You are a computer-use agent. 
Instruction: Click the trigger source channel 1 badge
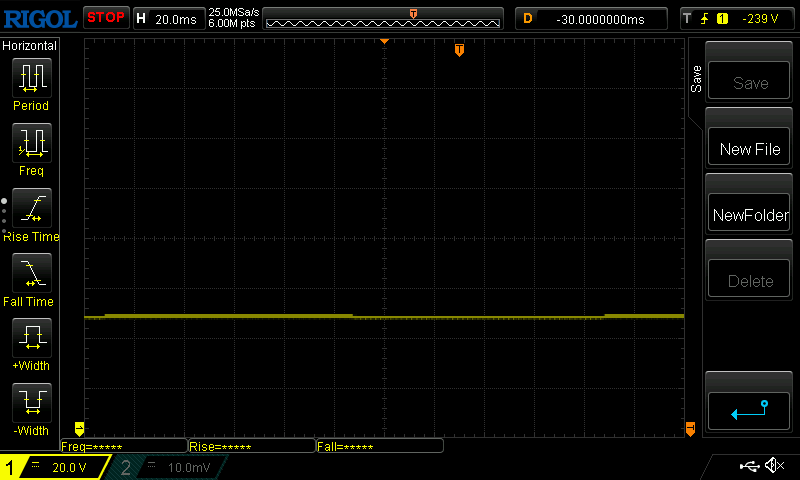pos(722,19)
